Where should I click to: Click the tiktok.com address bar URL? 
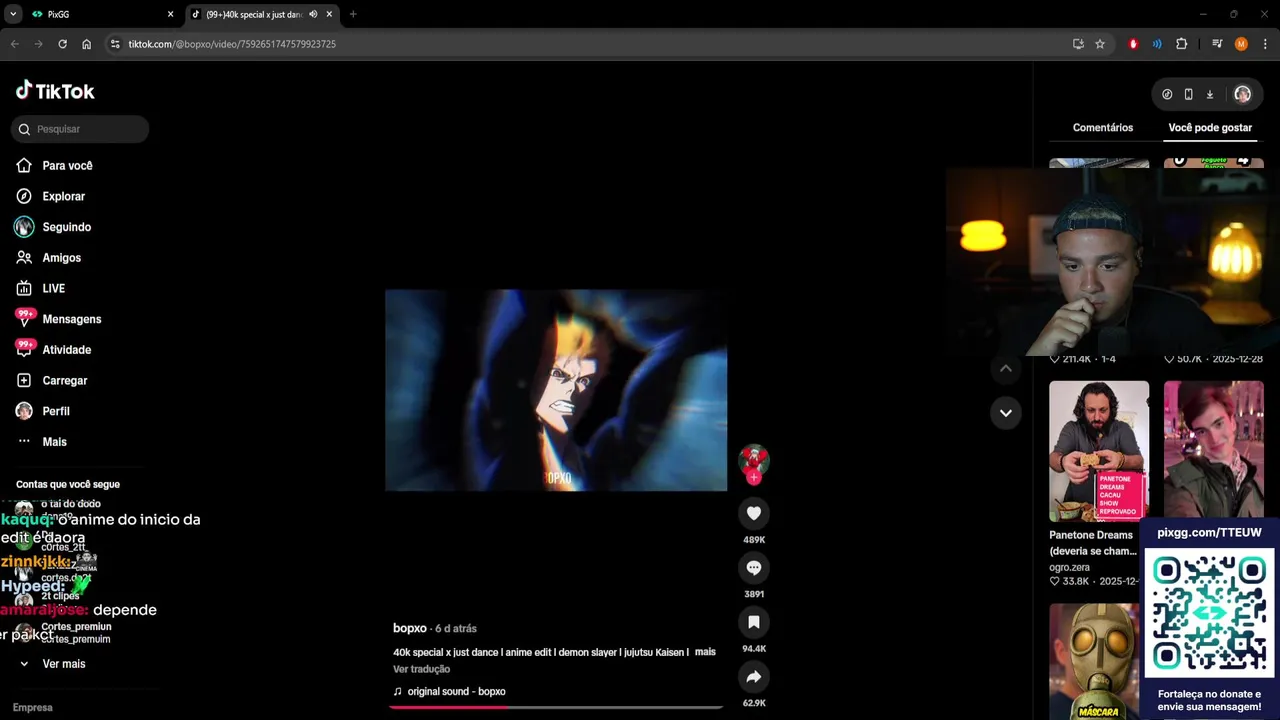pos(232,44)
